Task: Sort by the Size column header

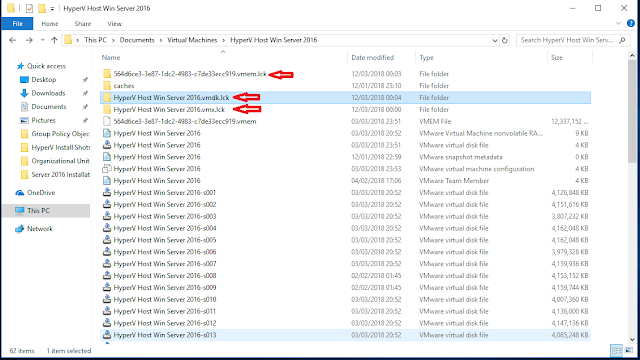Action: click(557, 58)
